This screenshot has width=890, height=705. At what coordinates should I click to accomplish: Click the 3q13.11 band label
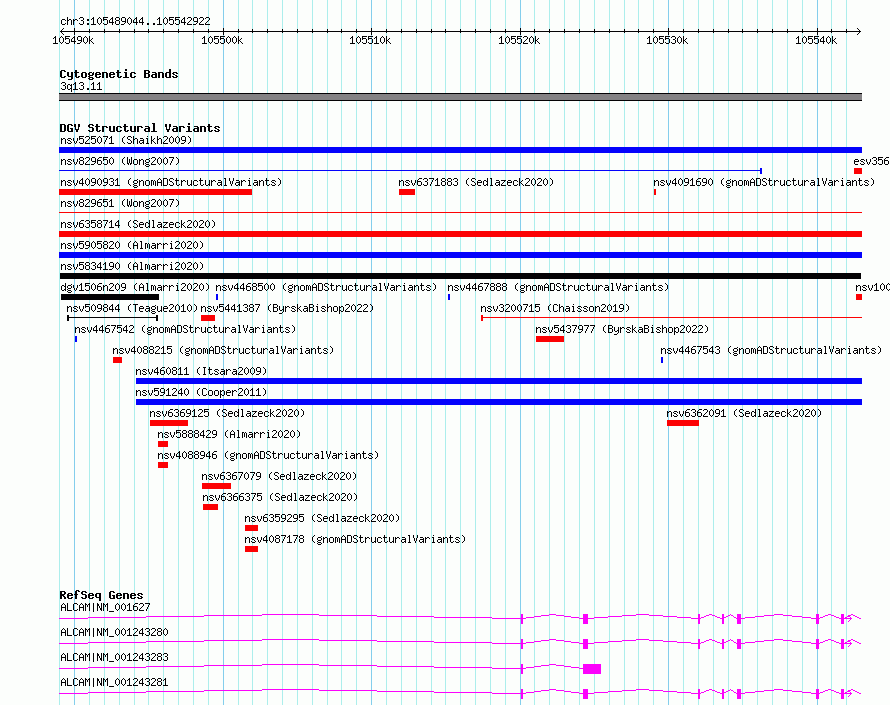(81, 86)
